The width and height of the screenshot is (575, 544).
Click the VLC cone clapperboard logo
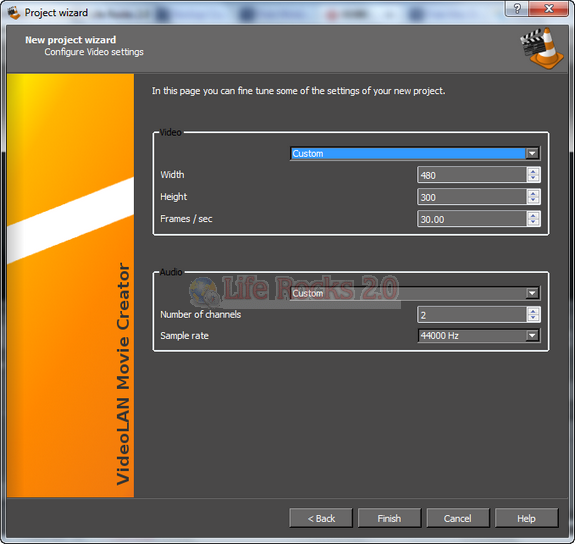[x=542, y=48]
